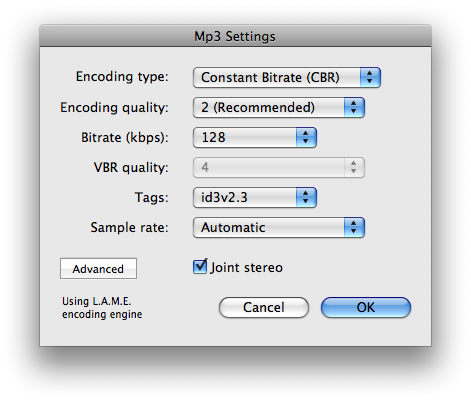
Task: Open the Tags dropdown showing id3v2.3
Action: pyautogui.click(x=255, y=197)
